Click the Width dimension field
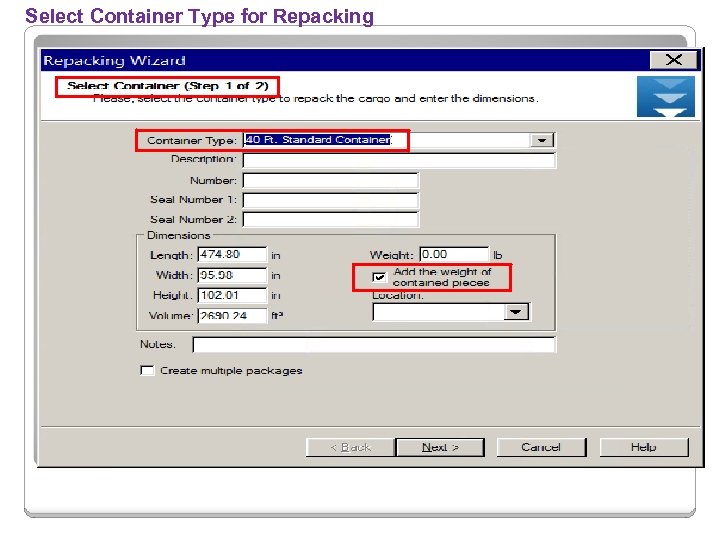The height and width of the screenshot is (540, 720). (x=232, y=275)
